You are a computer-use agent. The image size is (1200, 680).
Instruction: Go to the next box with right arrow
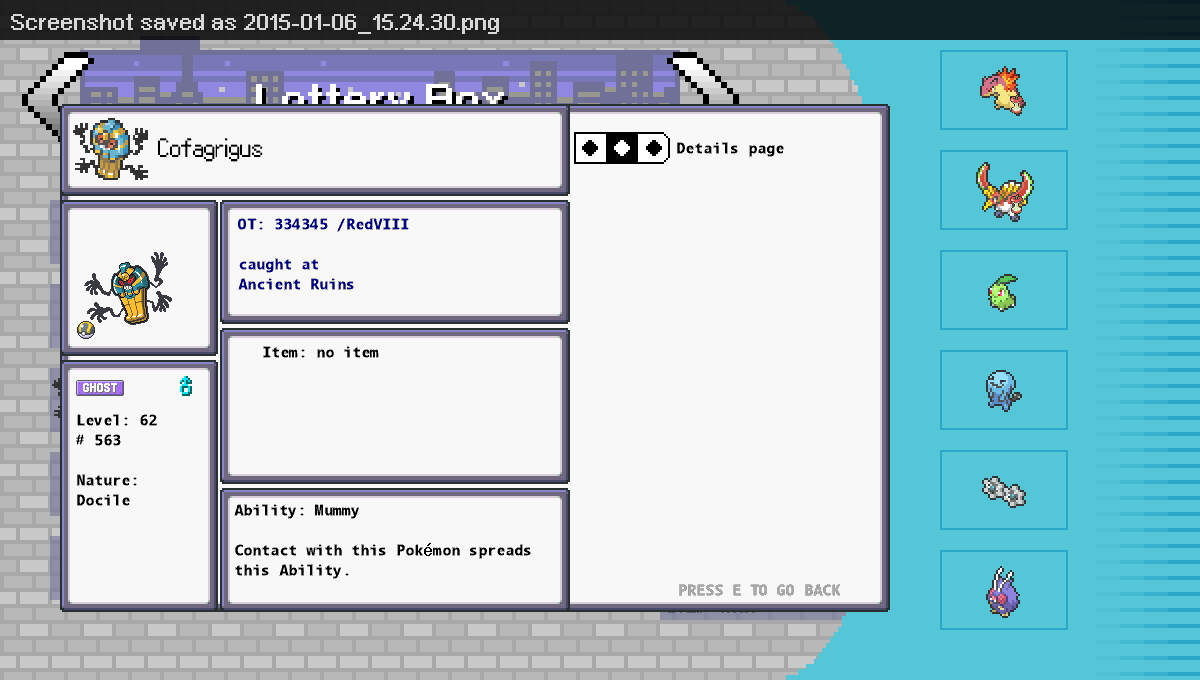[x=705, y=80]
